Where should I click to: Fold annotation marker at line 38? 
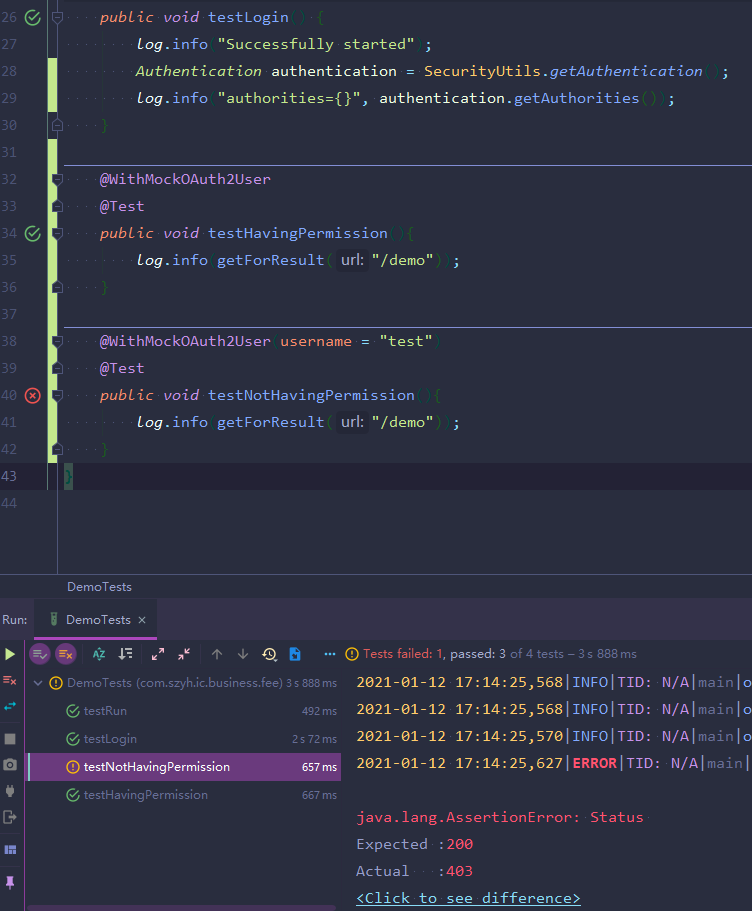57,341
